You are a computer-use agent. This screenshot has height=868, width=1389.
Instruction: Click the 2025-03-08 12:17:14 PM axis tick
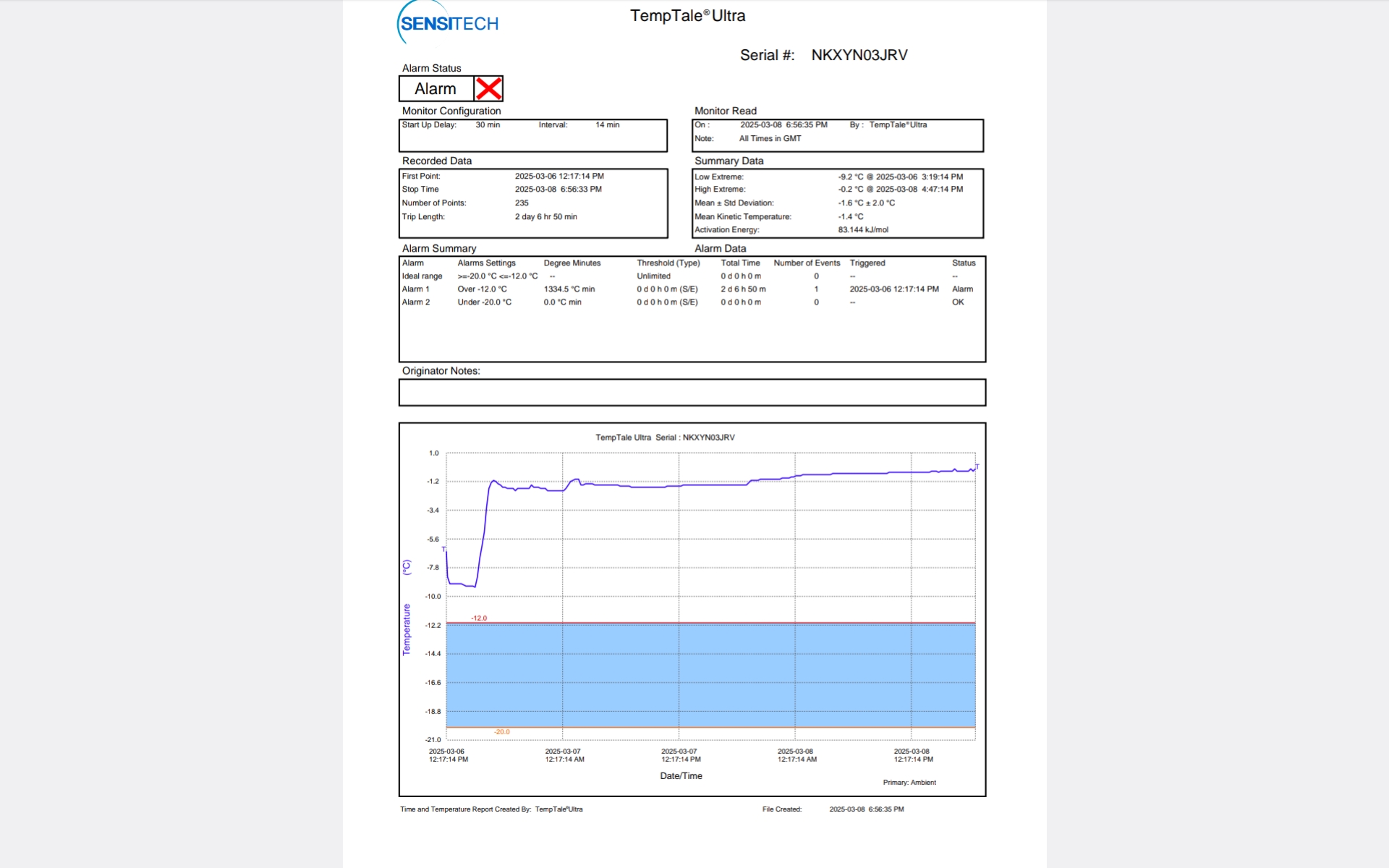tap(913, 756)
